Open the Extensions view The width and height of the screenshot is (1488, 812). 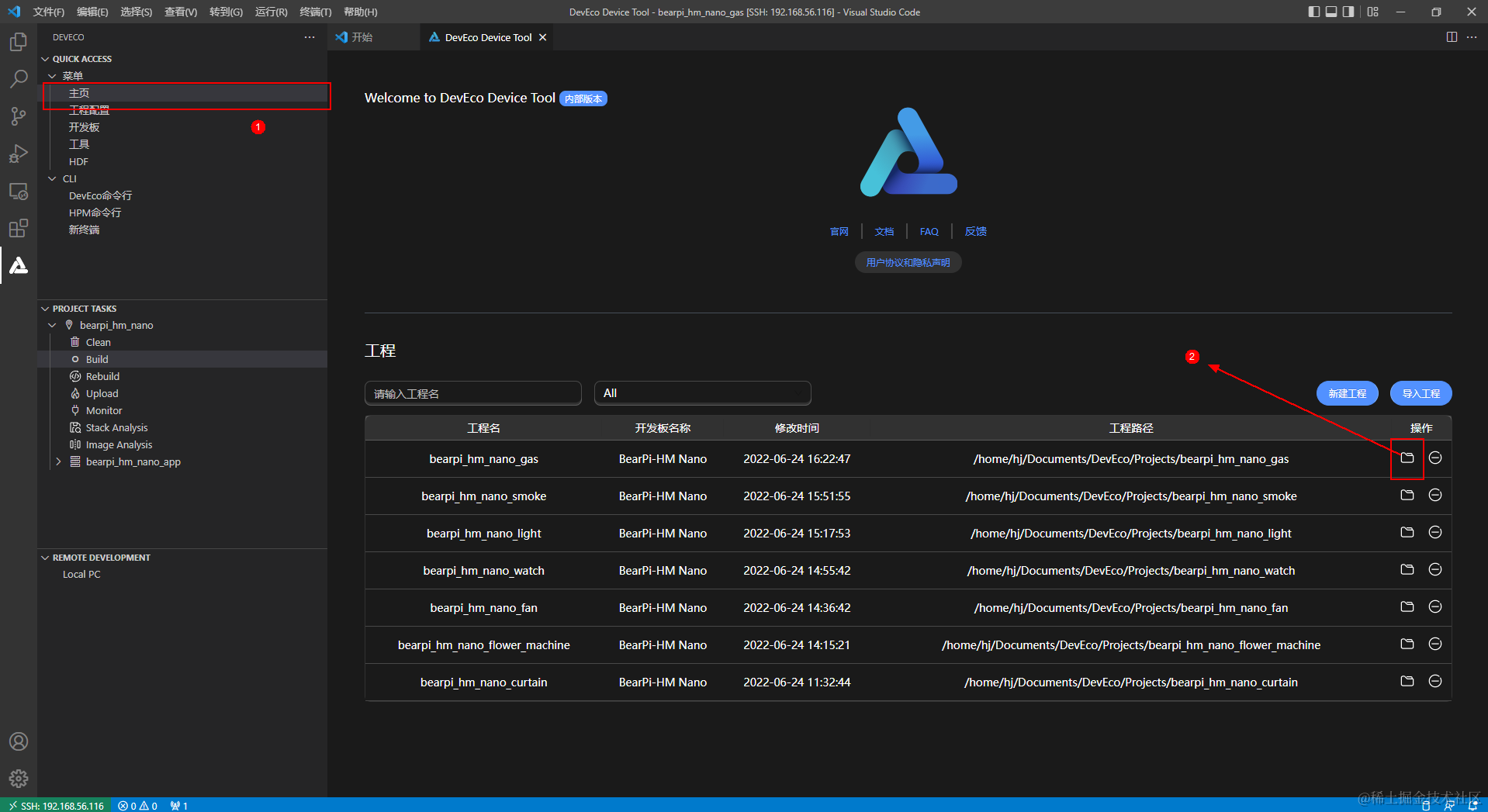(x=19, y=228)
